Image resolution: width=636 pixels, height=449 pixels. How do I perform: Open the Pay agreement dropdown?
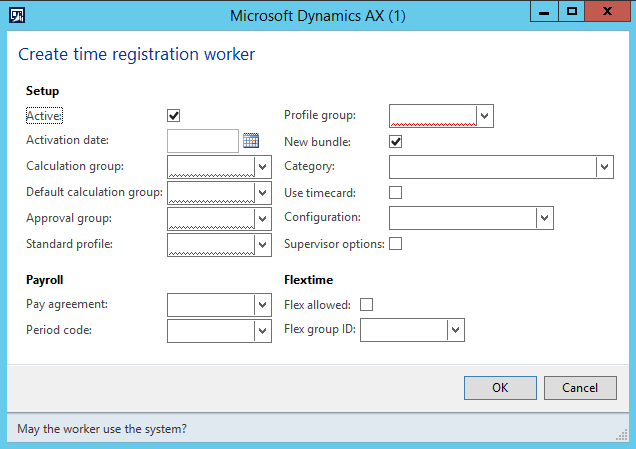click(x=263, y=305)
